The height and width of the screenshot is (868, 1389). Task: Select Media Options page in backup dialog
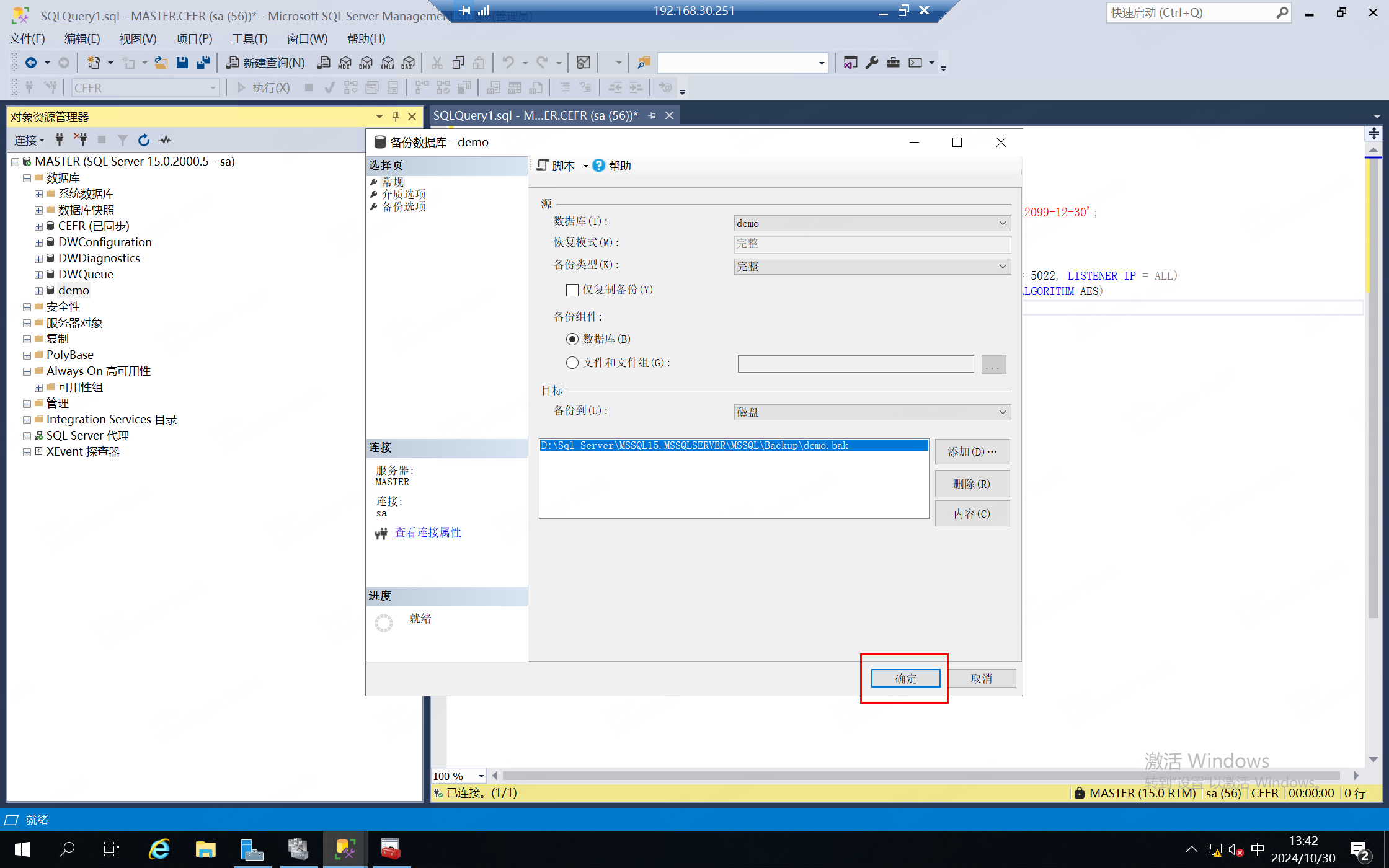pos(404,194)
